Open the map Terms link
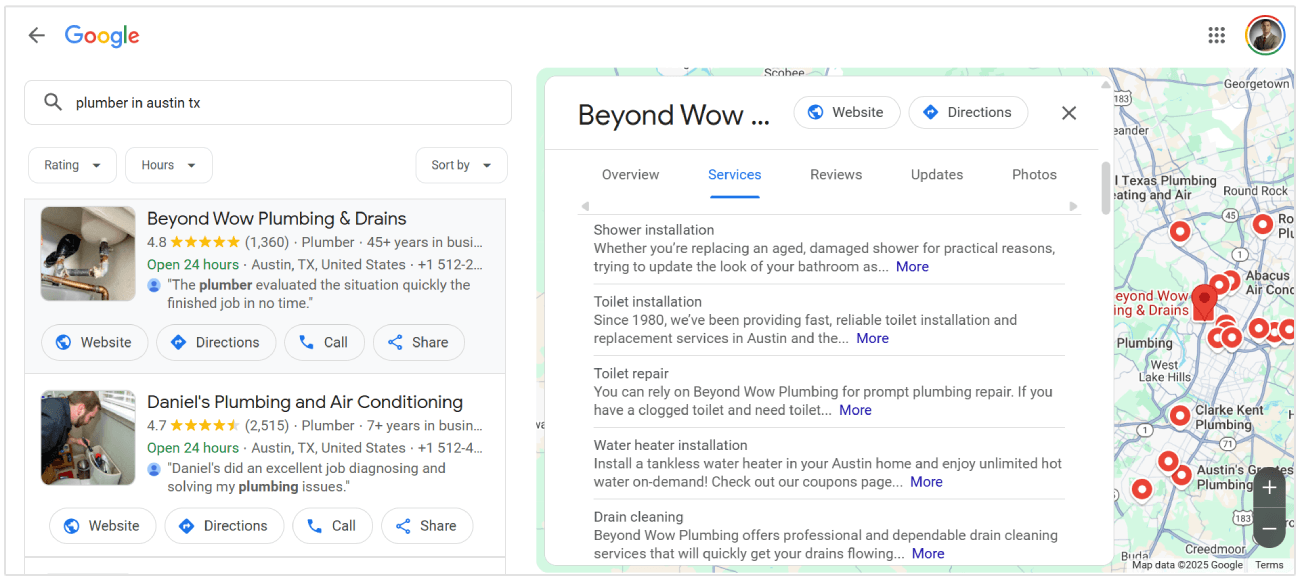 (x=1269, y=565)
